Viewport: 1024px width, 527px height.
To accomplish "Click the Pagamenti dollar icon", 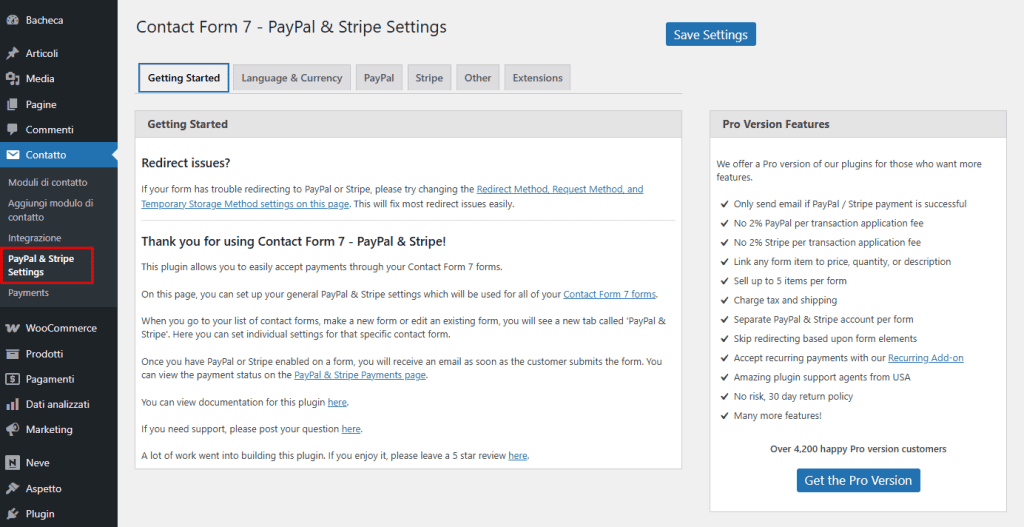I will point(12,379).
